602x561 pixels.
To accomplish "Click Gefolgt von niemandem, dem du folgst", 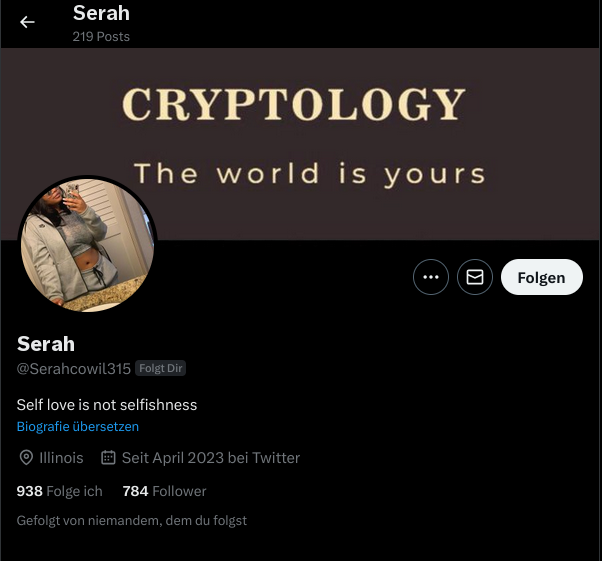I will point(132,520).
